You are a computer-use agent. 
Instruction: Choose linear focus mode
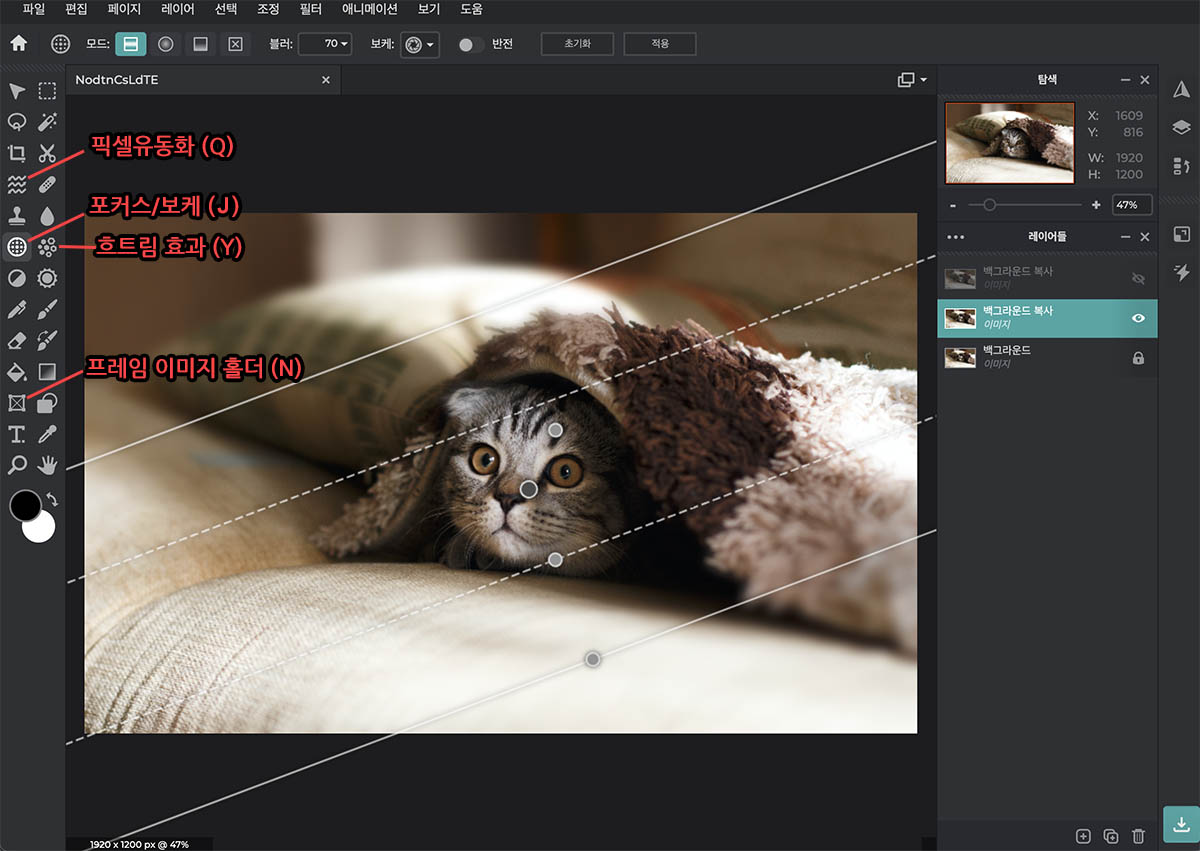(x=131, y=44)
